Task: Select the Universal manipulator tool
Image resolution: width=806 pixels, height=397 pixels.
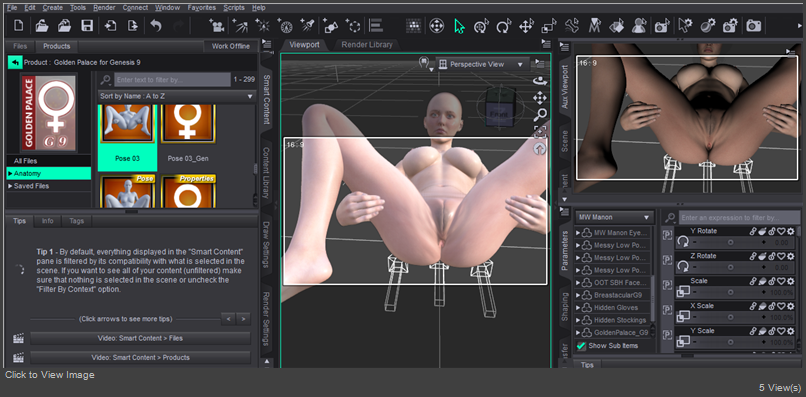Action: coord(481,25)
